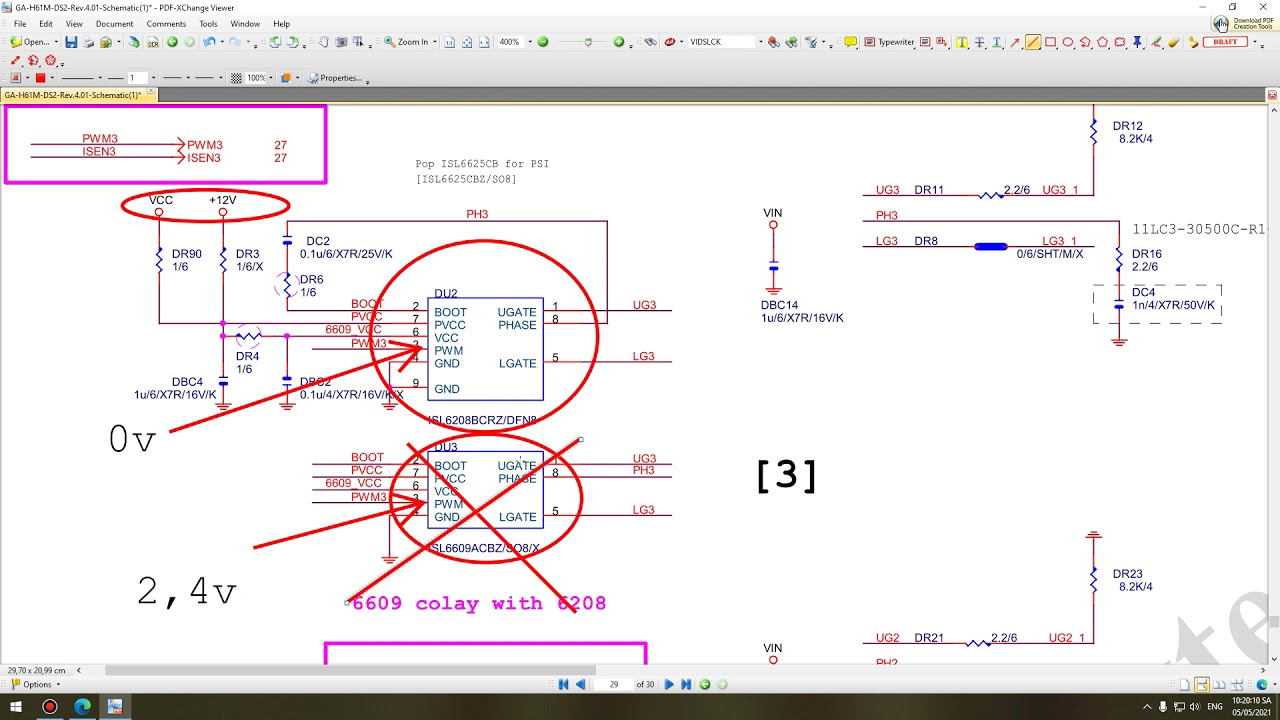
Task: Click the Actual Size 1:1 icon
Action: 449,42
